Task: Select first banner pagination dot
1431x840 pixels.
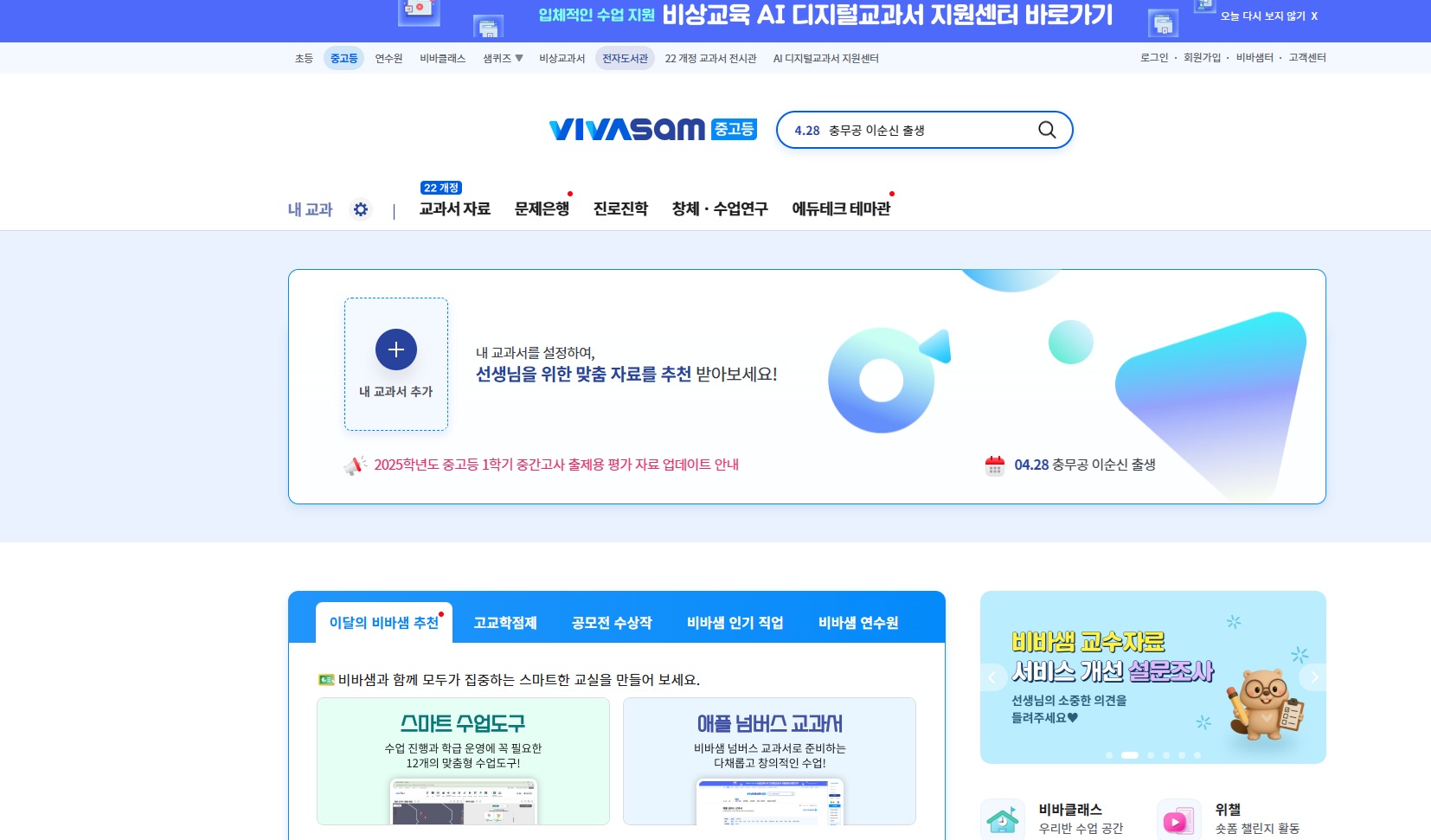Action: (x=1109, y=755)
